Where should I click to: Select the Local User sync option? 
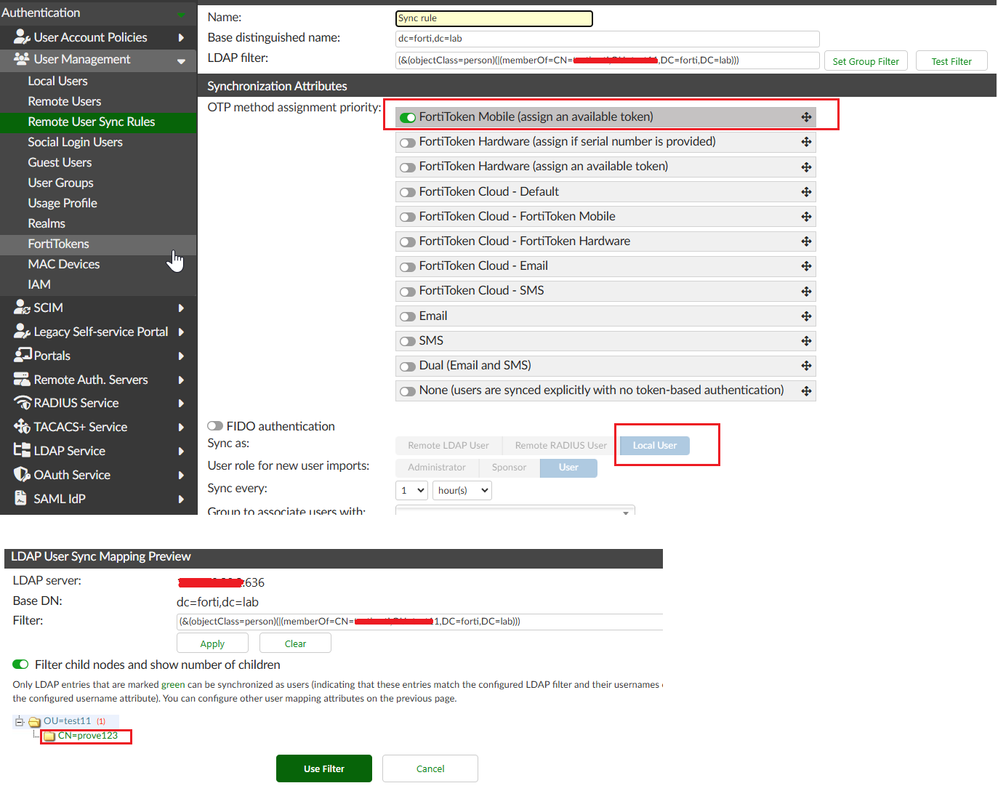654,445
